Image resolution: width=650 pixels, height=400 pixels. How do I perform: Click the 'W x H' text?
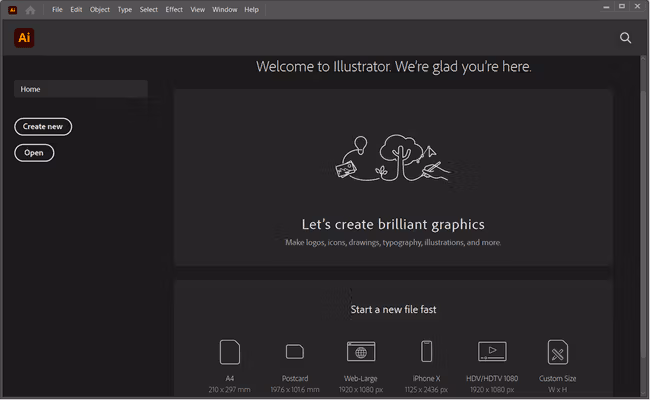point(558,390)
